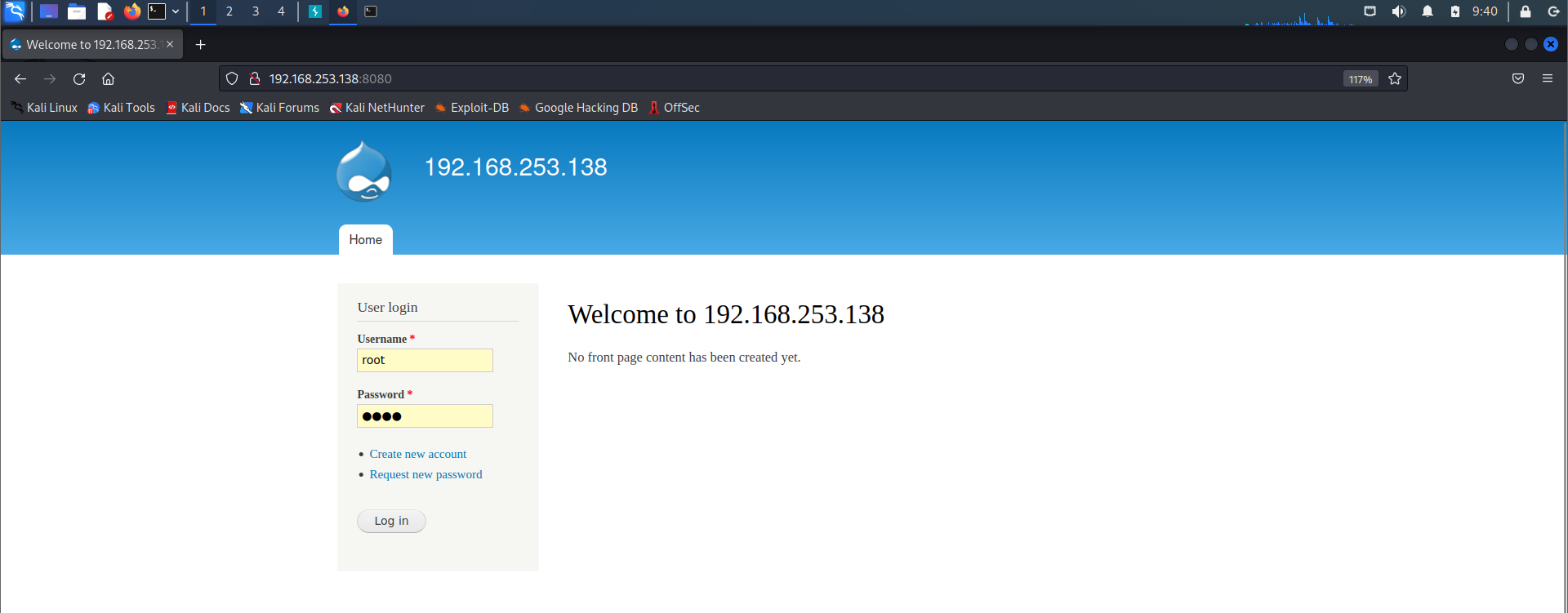Click the 192.168.253.138 site name header
The image size is (1568, 613).
[x=516, y=167]
